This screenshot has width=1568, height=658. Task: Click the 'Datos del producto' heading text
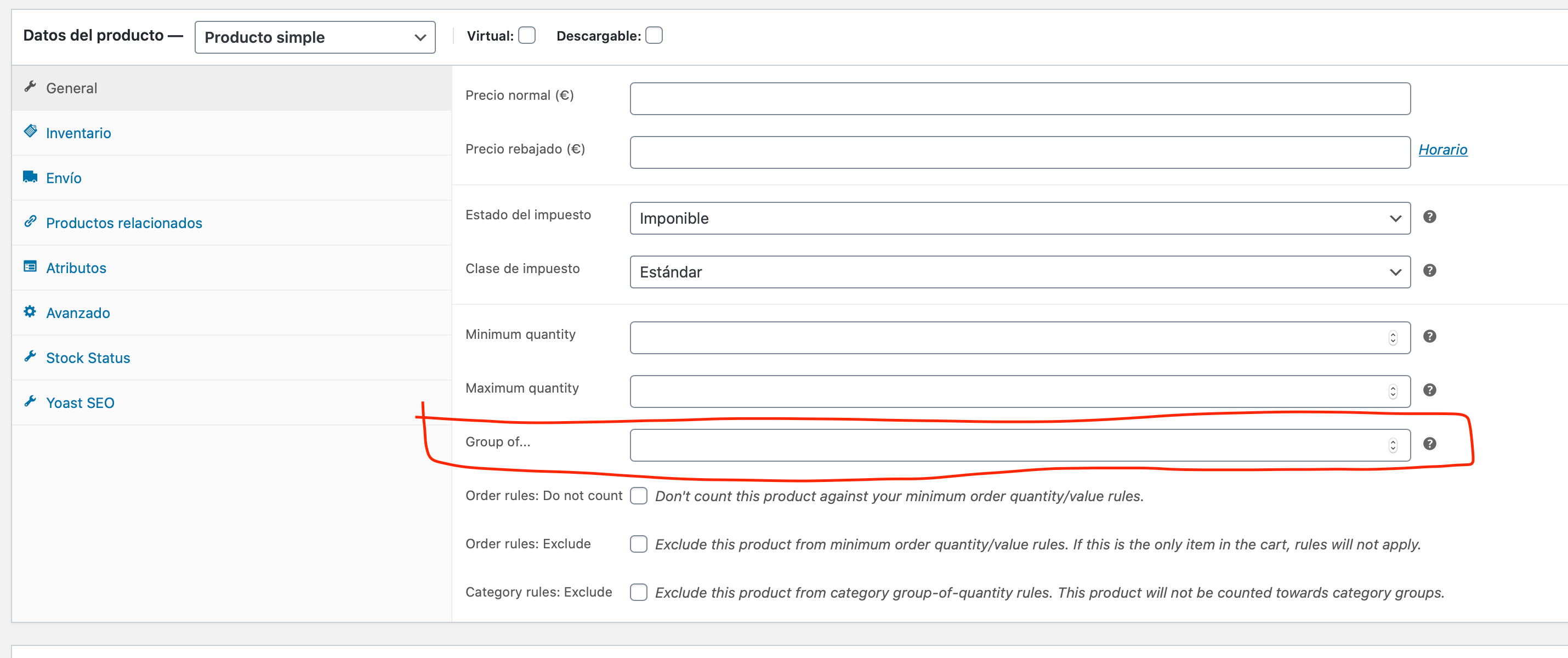pyautogui.click(x=93, y=35)
